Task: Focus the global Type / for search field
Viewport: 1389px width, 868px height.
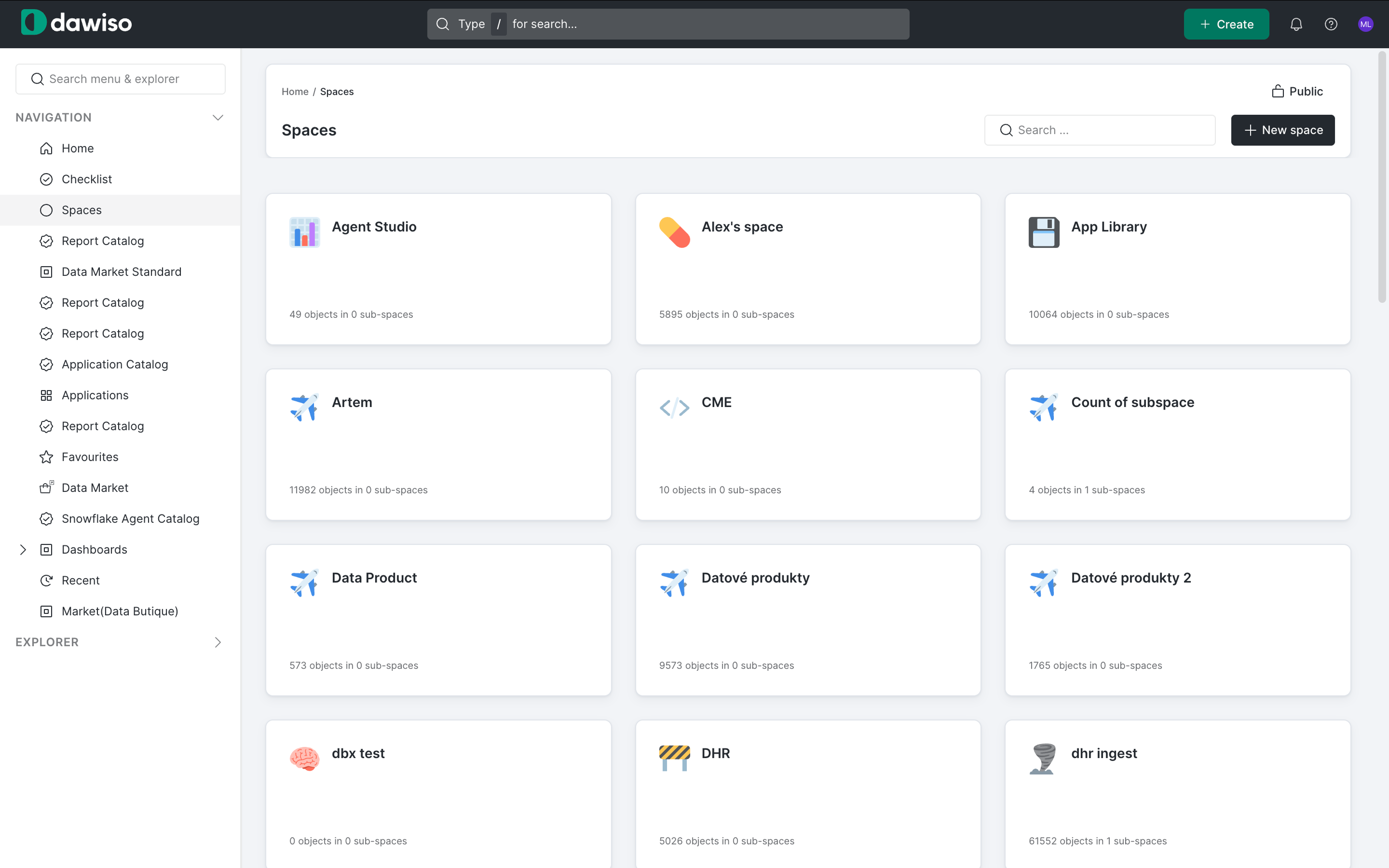Action: [x=667, y=24]
